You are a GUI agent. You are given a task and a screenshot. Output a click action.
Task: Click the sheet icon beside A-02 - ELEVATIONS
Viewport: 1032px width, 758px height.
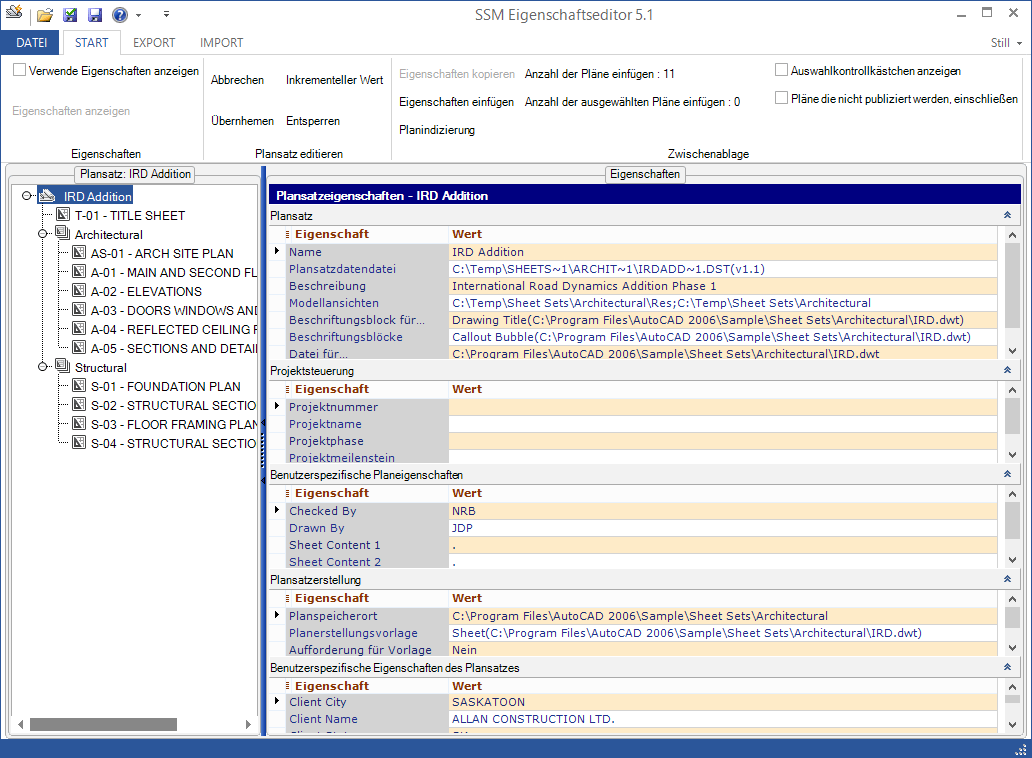click(x=79, y=291)
